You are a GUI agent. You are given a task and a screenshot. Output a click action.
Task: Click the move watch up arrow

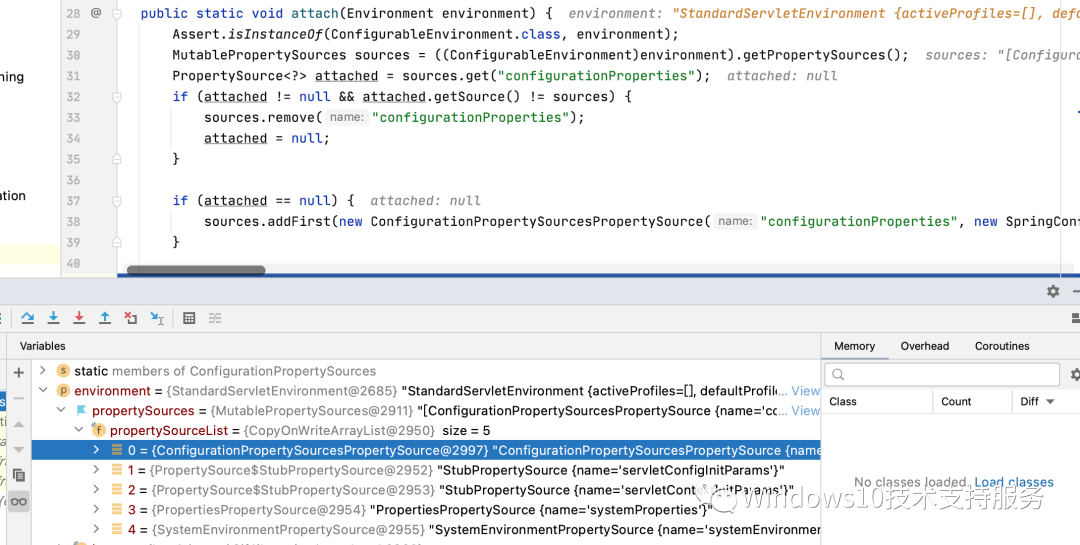[x=19, y=424]
